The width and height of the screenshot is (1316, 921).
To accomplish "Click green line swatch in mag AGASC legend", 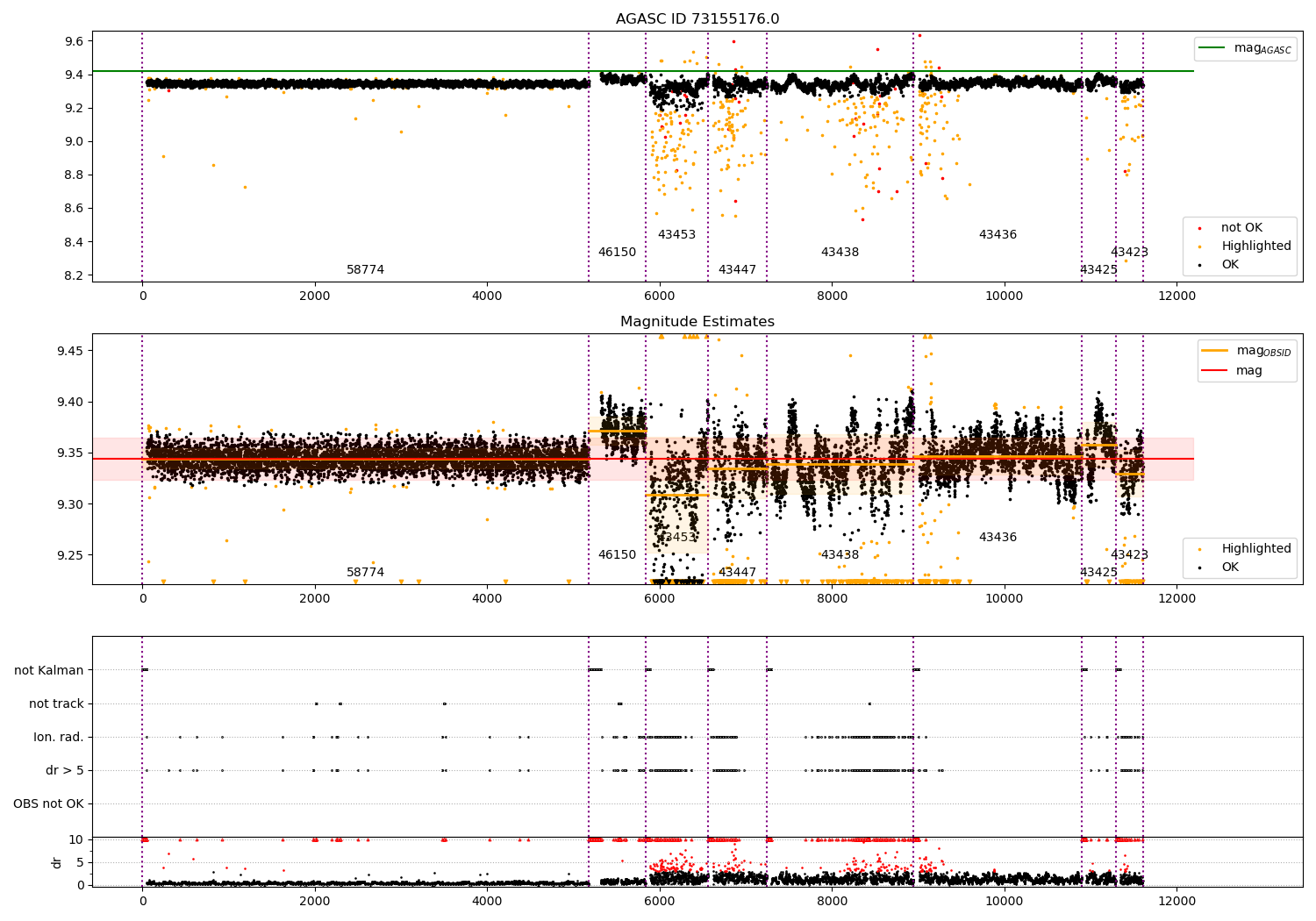I will point(1212,47).
